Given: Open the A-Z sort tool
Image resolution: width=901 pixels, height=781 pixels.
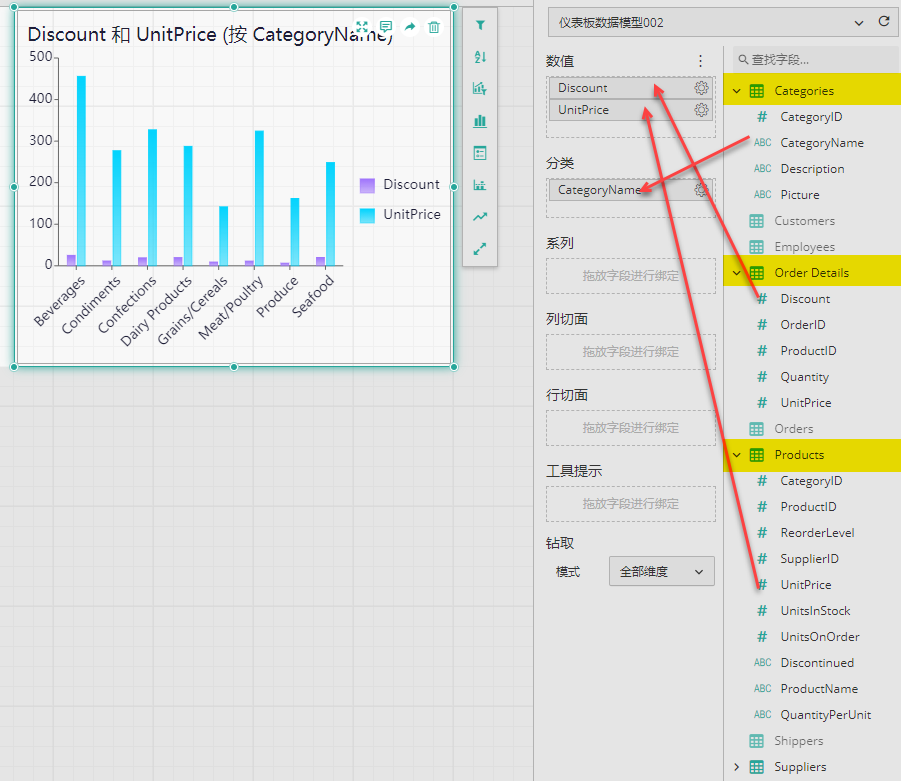Looking at the screenshot, I should [x=480, y=57].
